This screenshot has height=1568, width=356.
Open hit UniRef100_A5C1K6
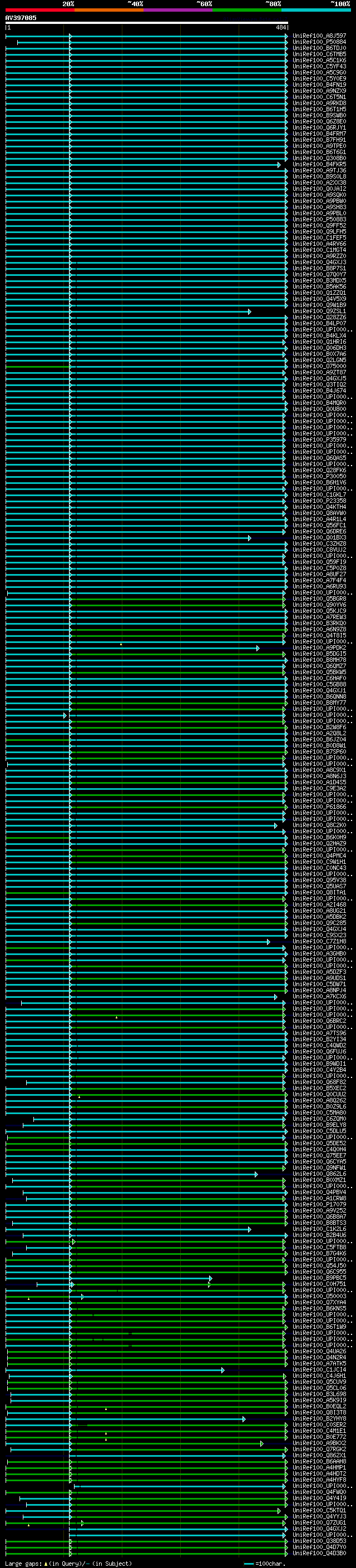pos(319,60)
